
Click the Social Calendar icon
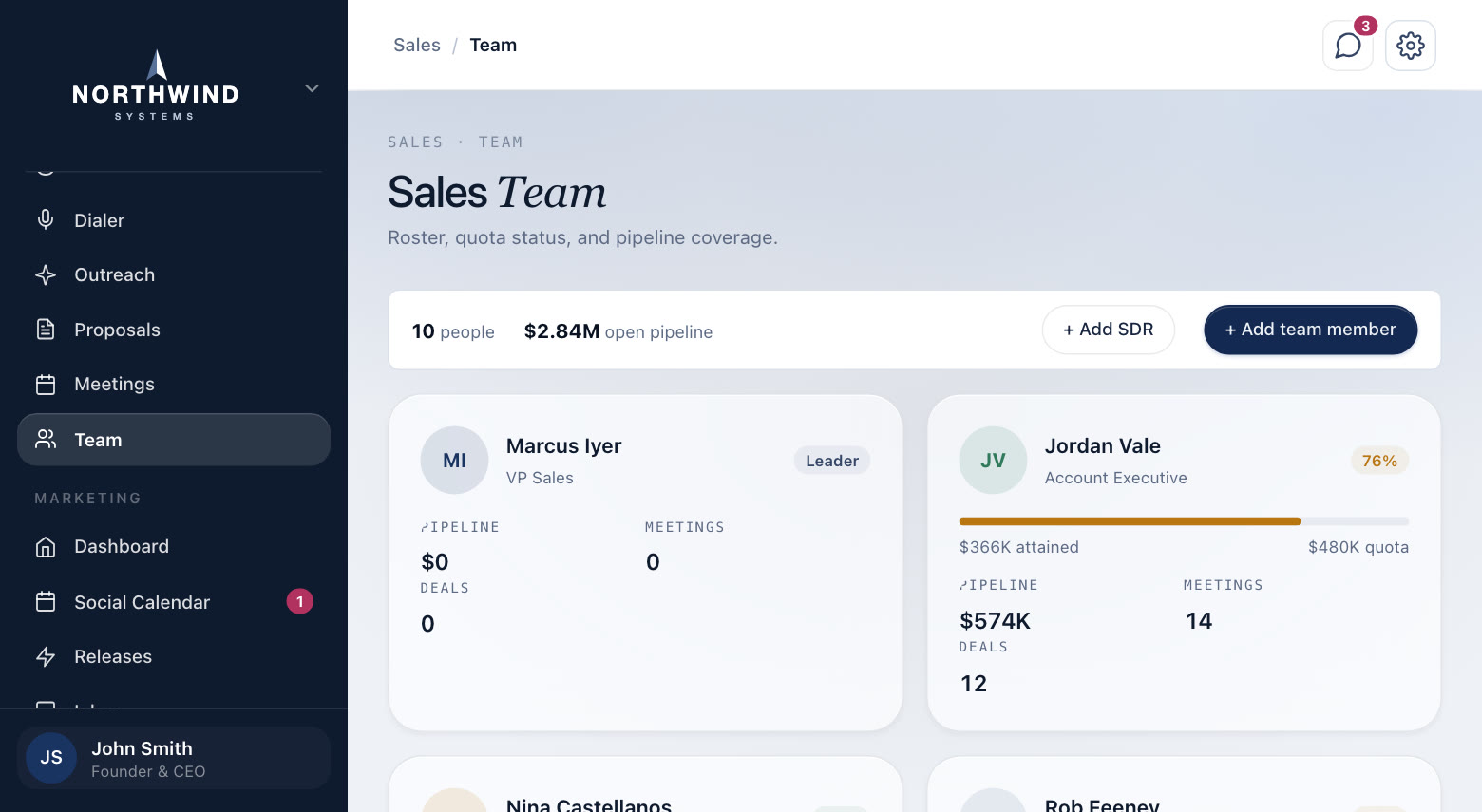pyautogui.click(x=46, y=602)
